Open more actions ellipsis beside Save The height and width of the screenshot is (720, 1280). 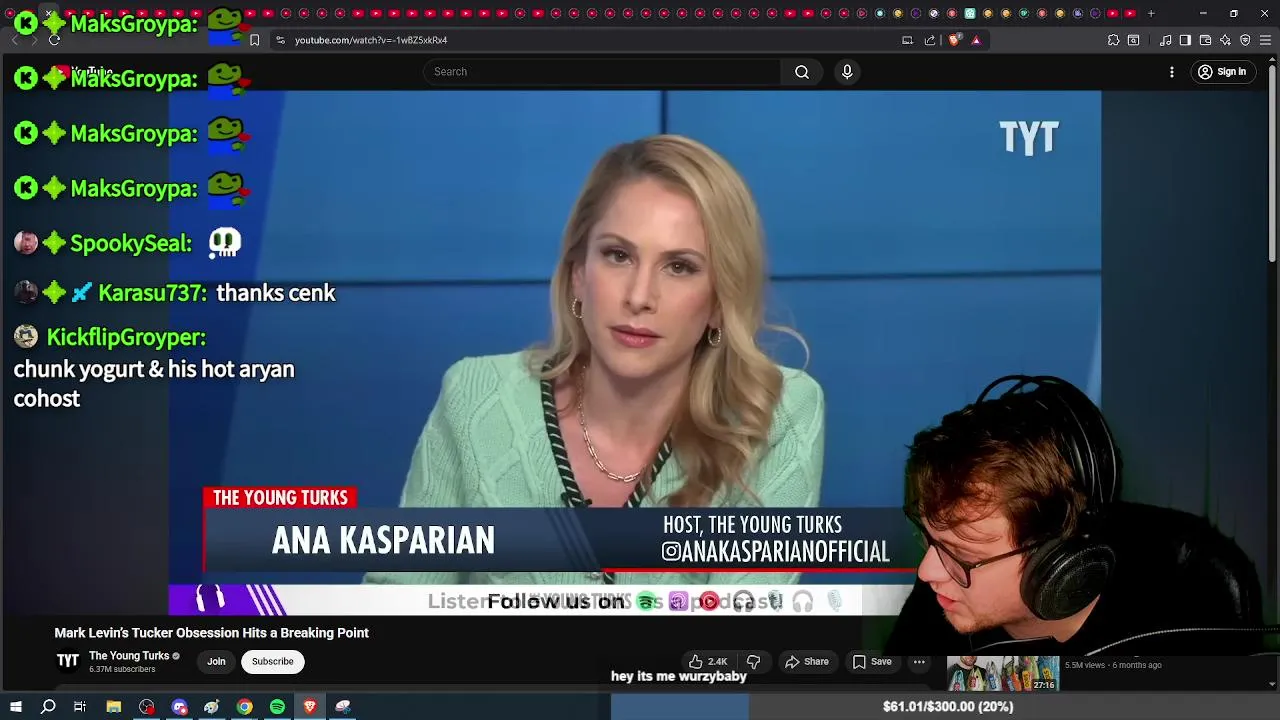(919, 661)
